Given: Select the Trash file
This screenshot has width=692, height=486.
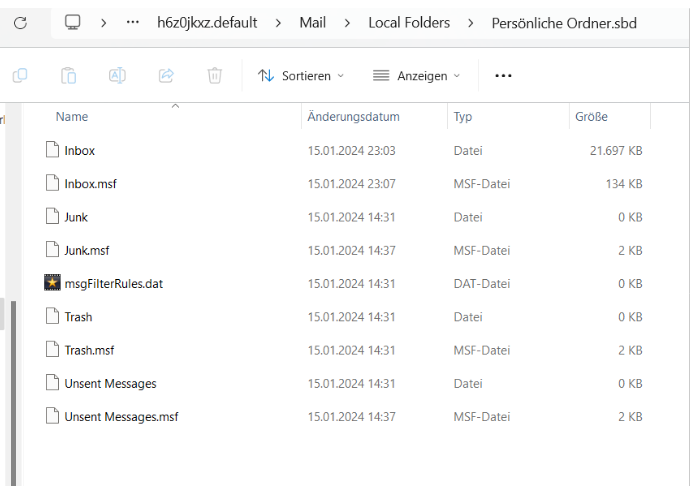Looking at the screenshot, I should click(x=78, y=317).
